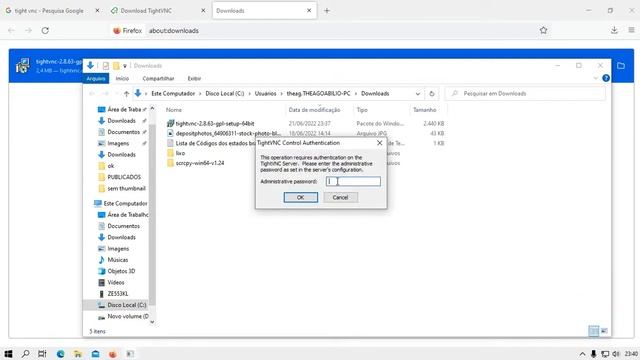Open Firefox from the taskbar
The width and height of the screenshot is (640, 360).
113,354
